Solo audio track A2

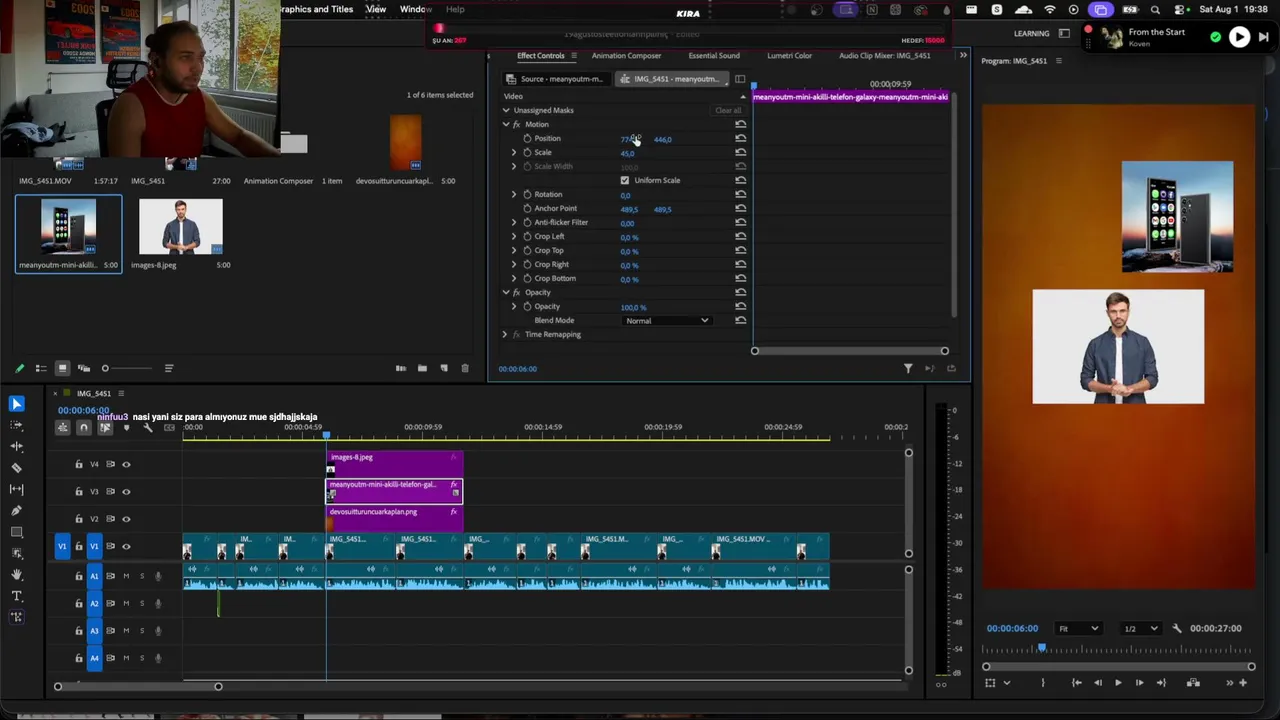click(x=142, y=603)
